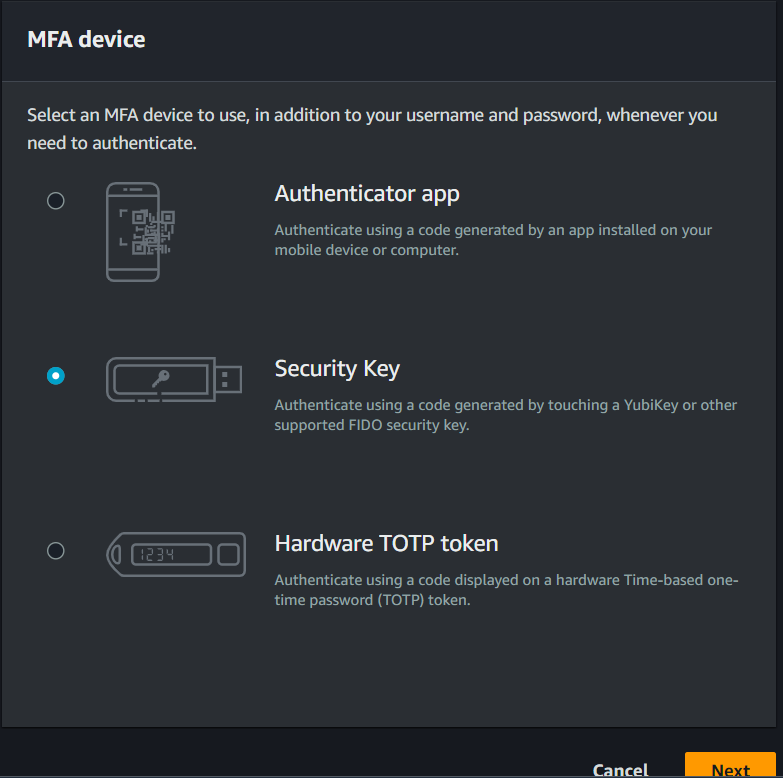
Task: Click the hardware TOTP token icon
Action: coord(176,554)
